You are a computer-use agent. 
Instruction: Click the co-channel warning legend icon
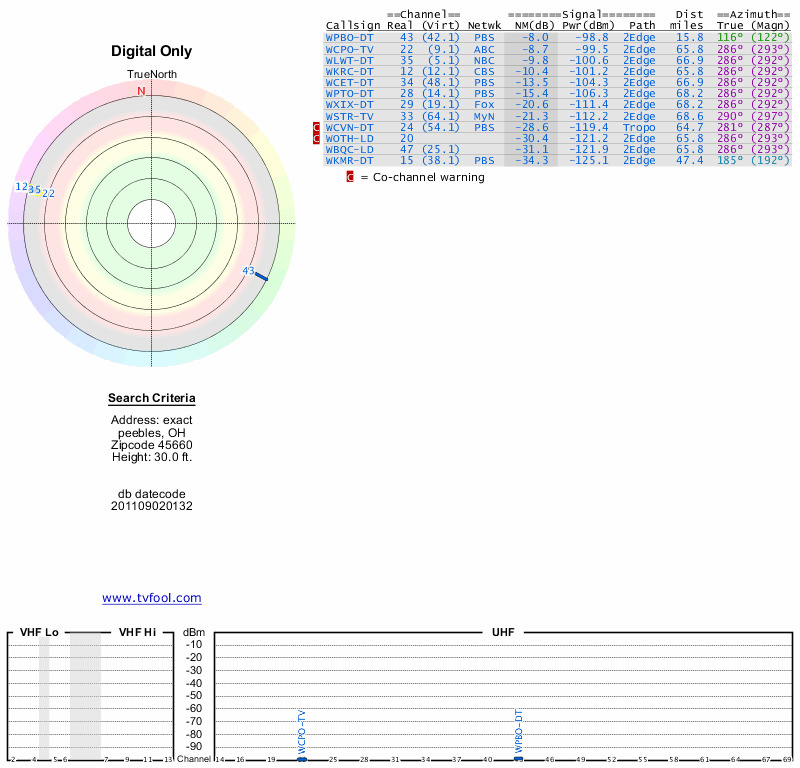click(350, 177)
